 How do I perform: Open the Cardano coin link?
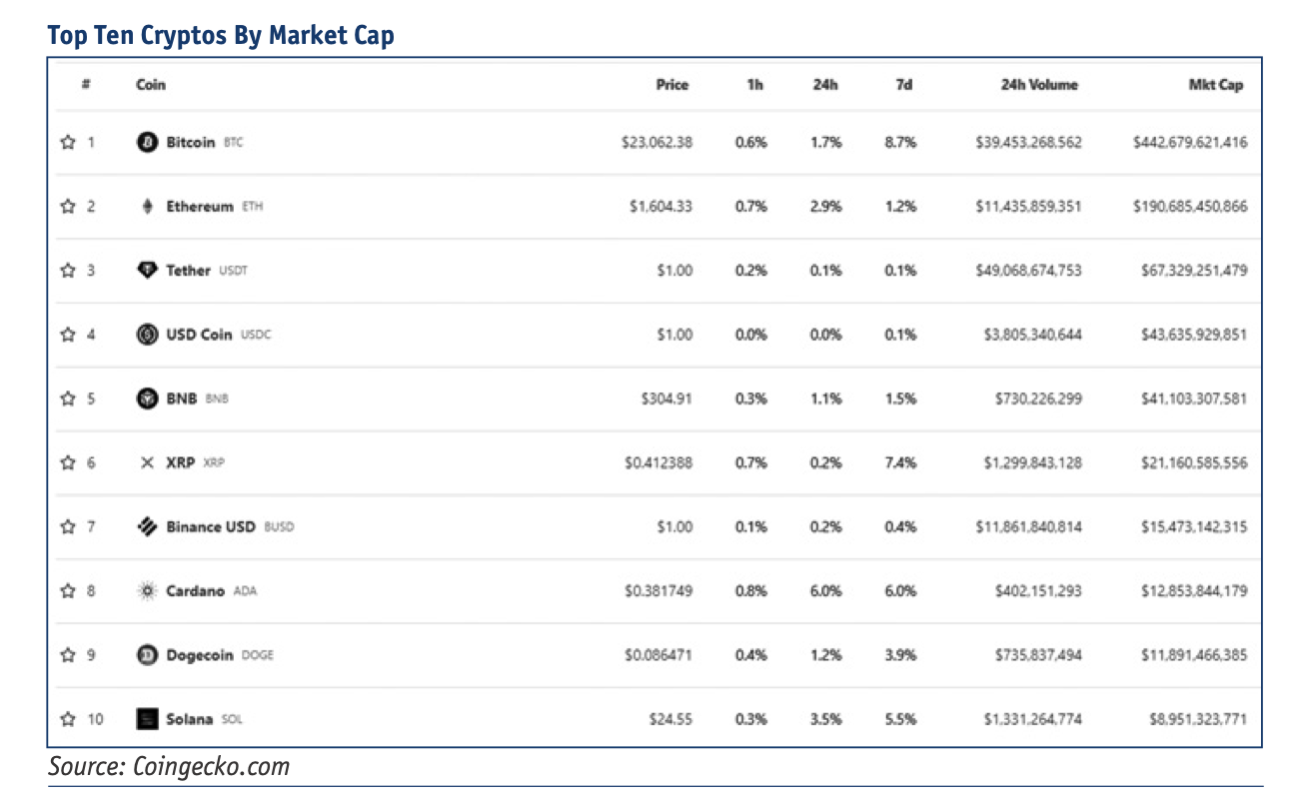[196, 591]
